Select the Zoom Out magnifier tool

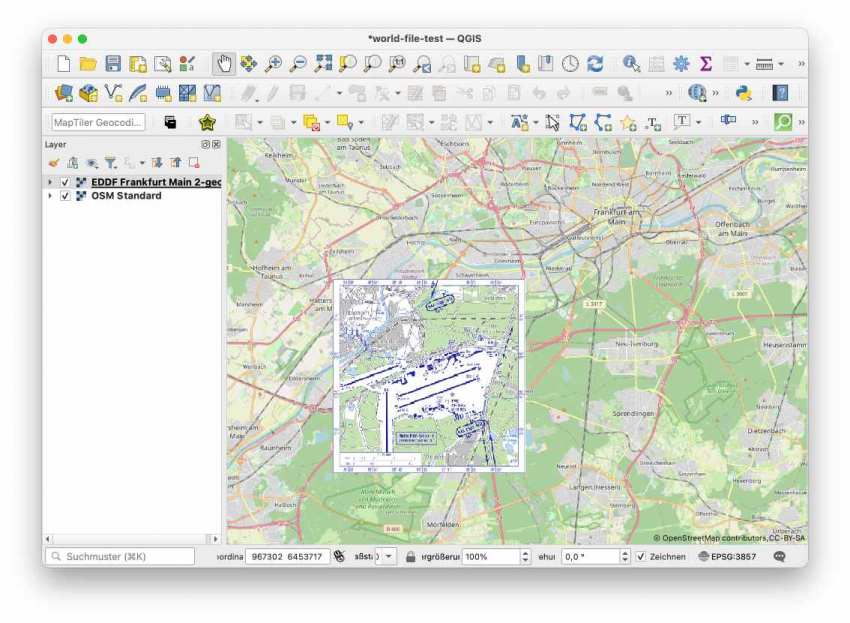(x=298, y=64)
